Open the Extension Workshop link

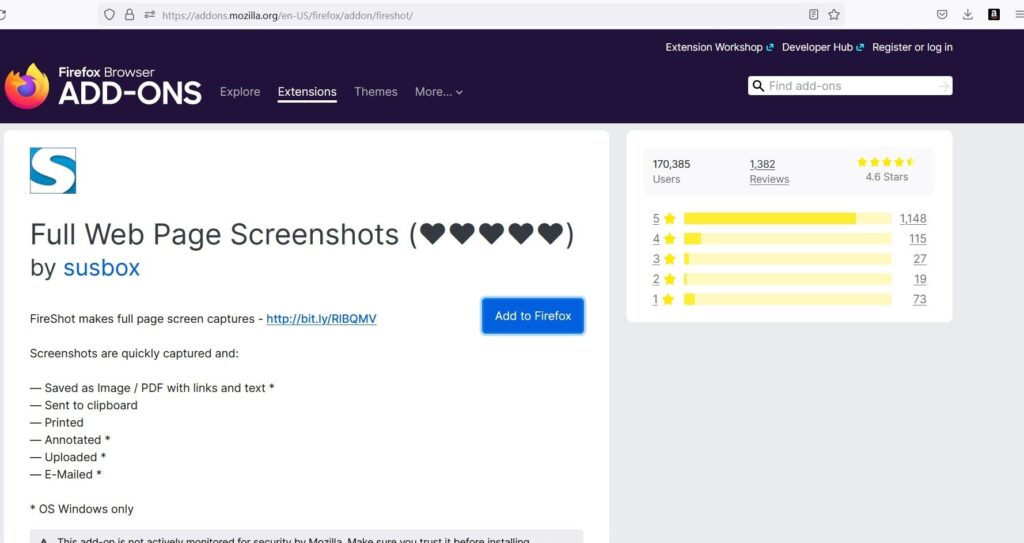720,47
